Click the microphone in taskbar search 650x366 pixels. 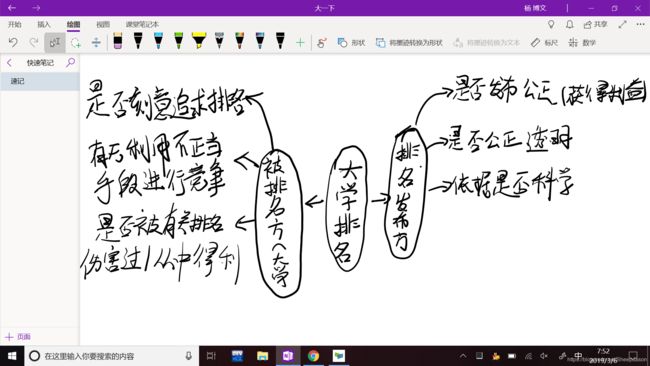coord(189,356)
